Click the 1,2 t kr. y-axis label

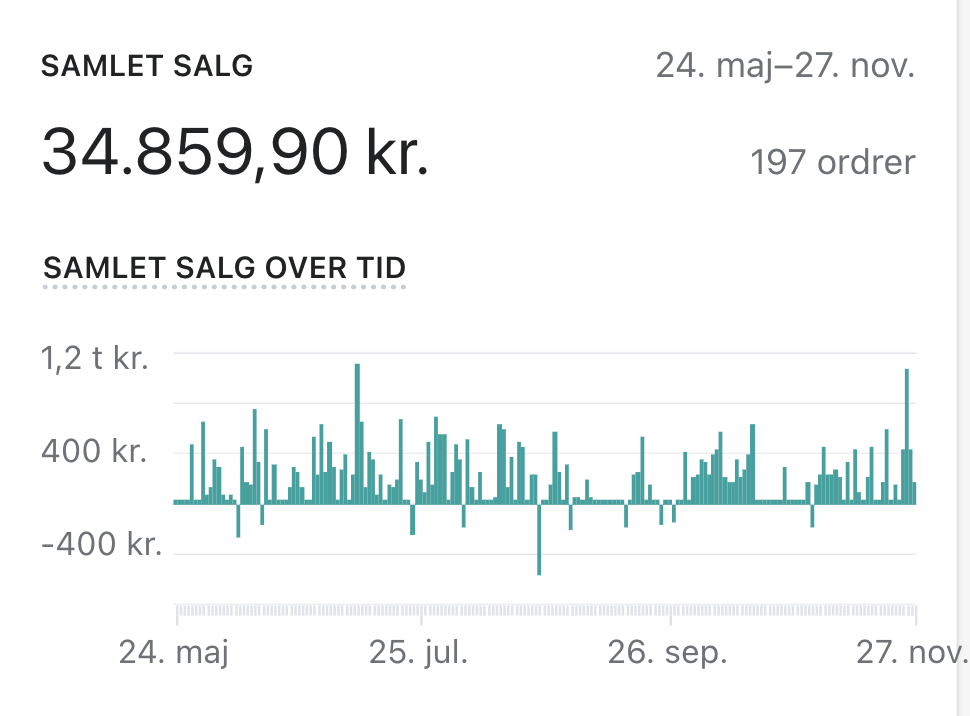coord(95,356)
